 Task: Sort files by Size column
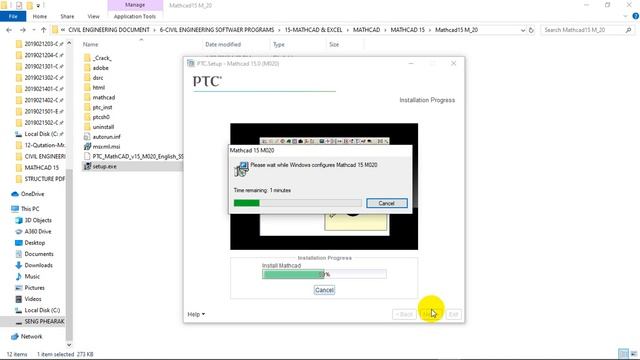tap(334, 44)
